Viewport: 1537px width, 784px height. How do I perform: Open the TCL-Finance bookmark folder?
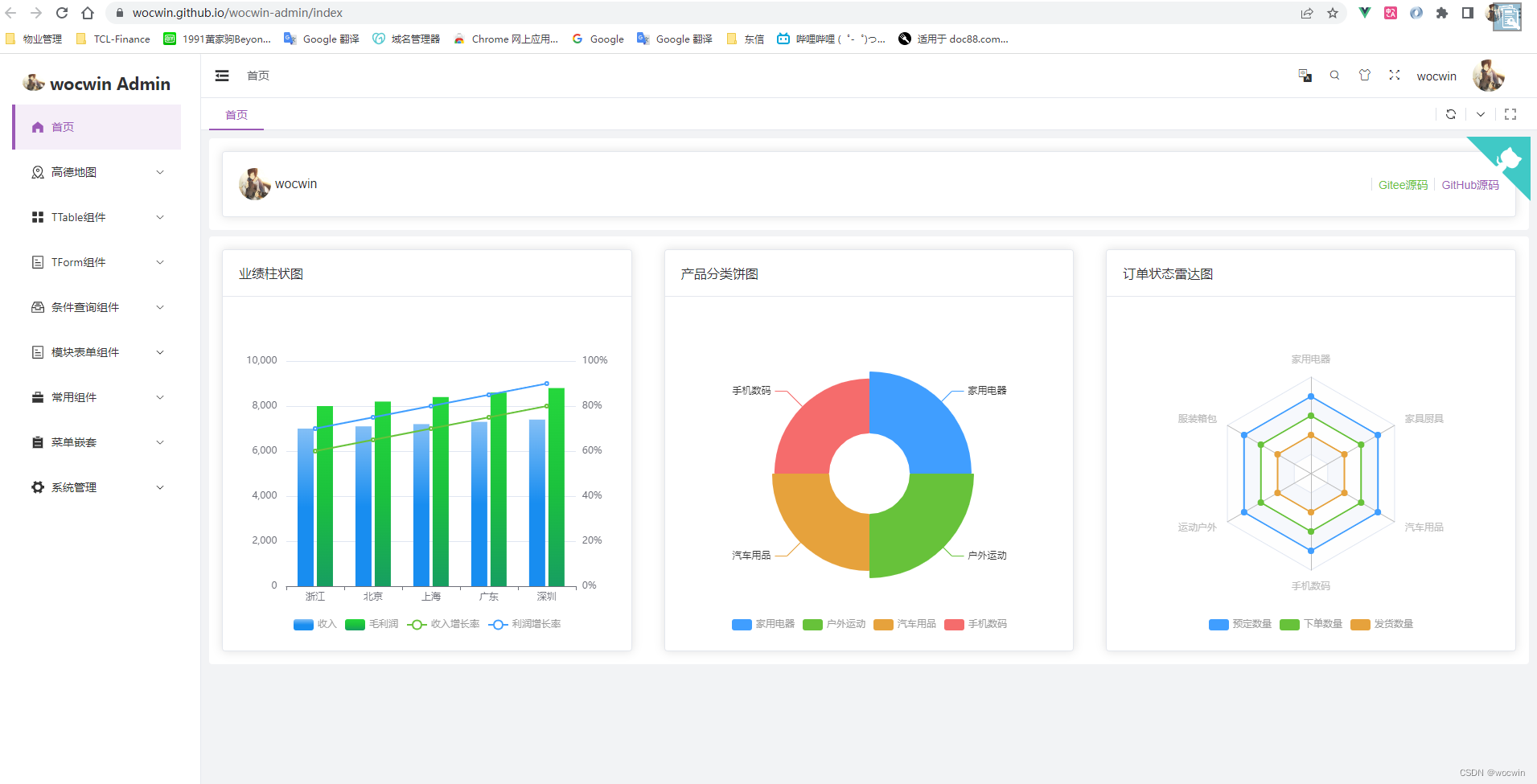click(x=113, y=39)
